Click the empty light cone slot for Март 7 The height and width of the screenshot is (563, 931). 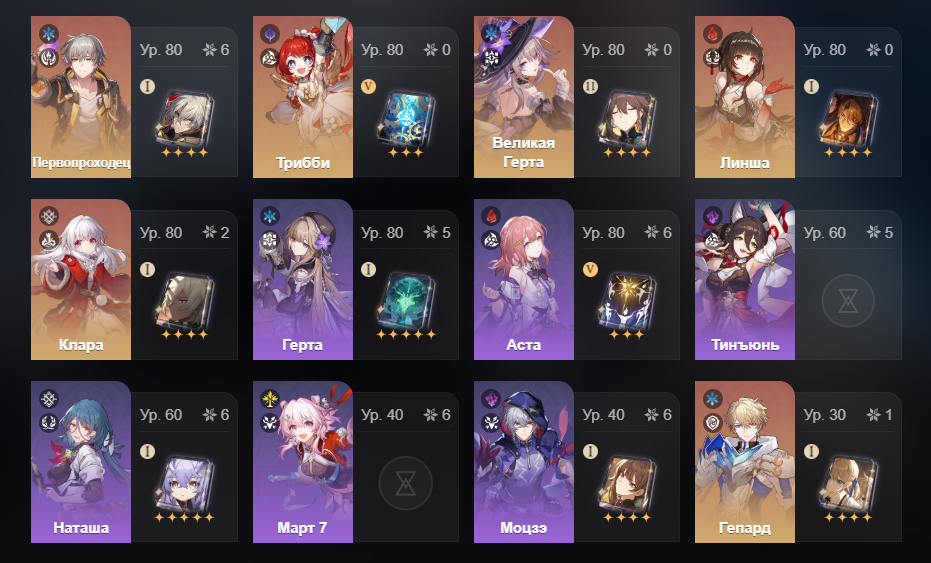click(x=406, y=483)
